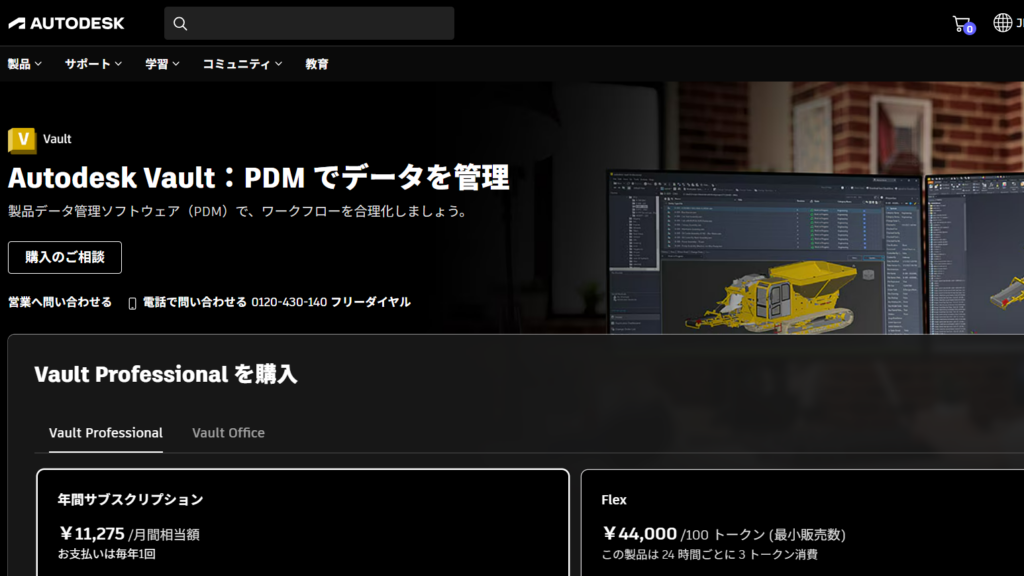This screenshot has height=576, width=1024.
Task: Select the Flex token pricing card
Action: click(x=800, y=520)
